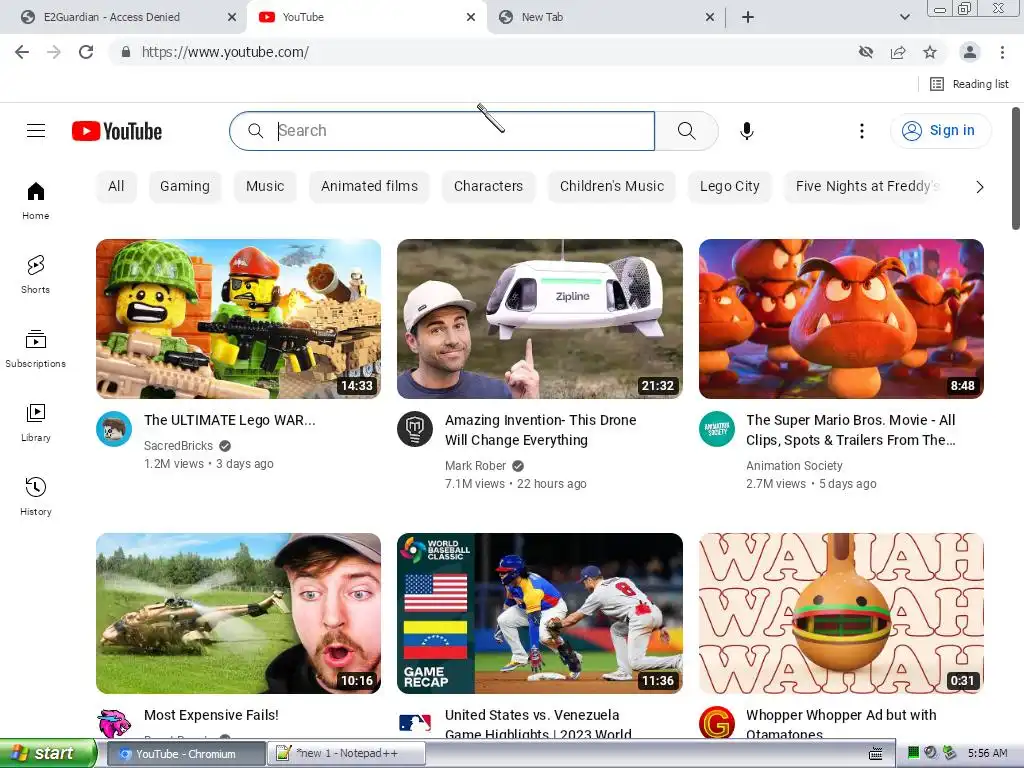
Task: Open a new browser tab
Action: pyautogui.click(x=748, y=17)
